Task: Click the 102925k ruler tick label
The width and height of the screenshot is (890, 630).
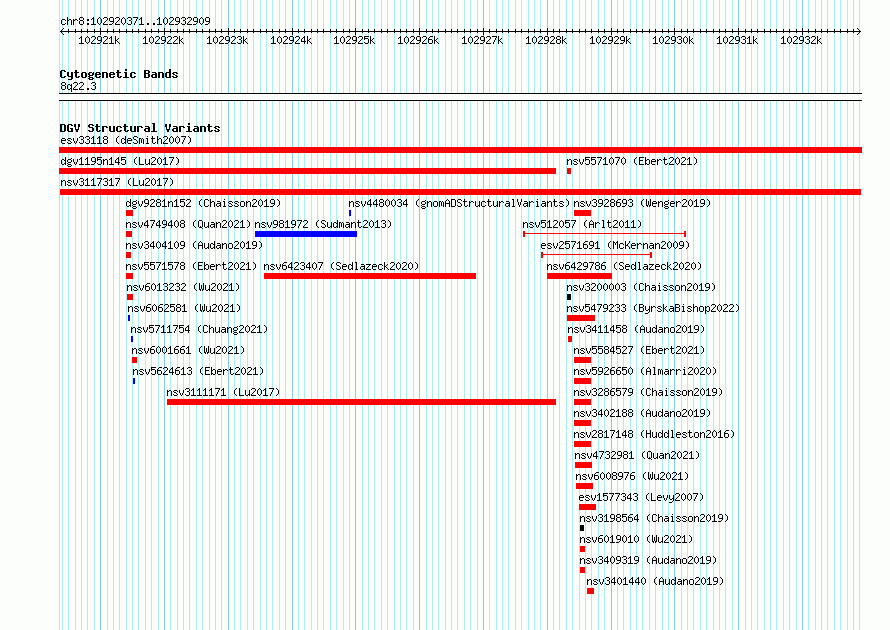Action: click(354, 40)
